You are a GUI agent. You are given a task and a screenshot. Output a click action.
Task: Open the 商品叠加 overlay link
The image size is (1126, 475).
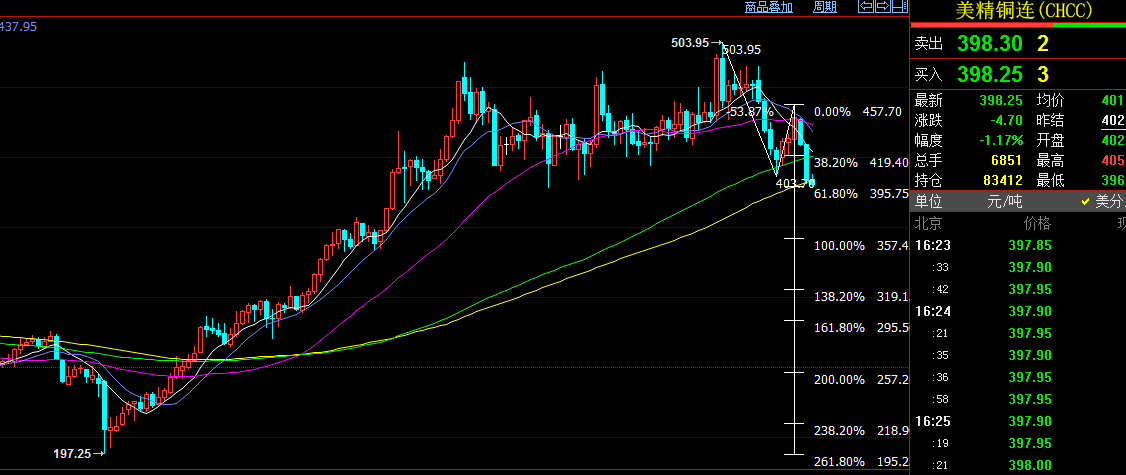click(x=768, y=7)
